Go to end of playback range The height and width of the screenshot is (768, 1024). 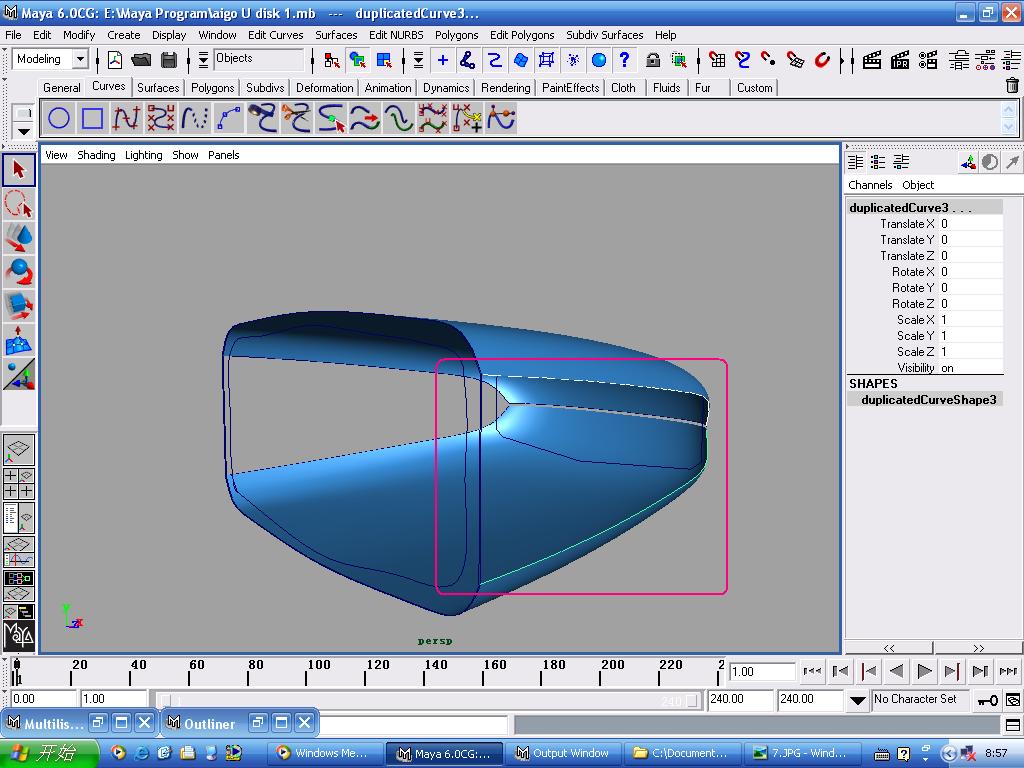click(x=1008, y=671)
